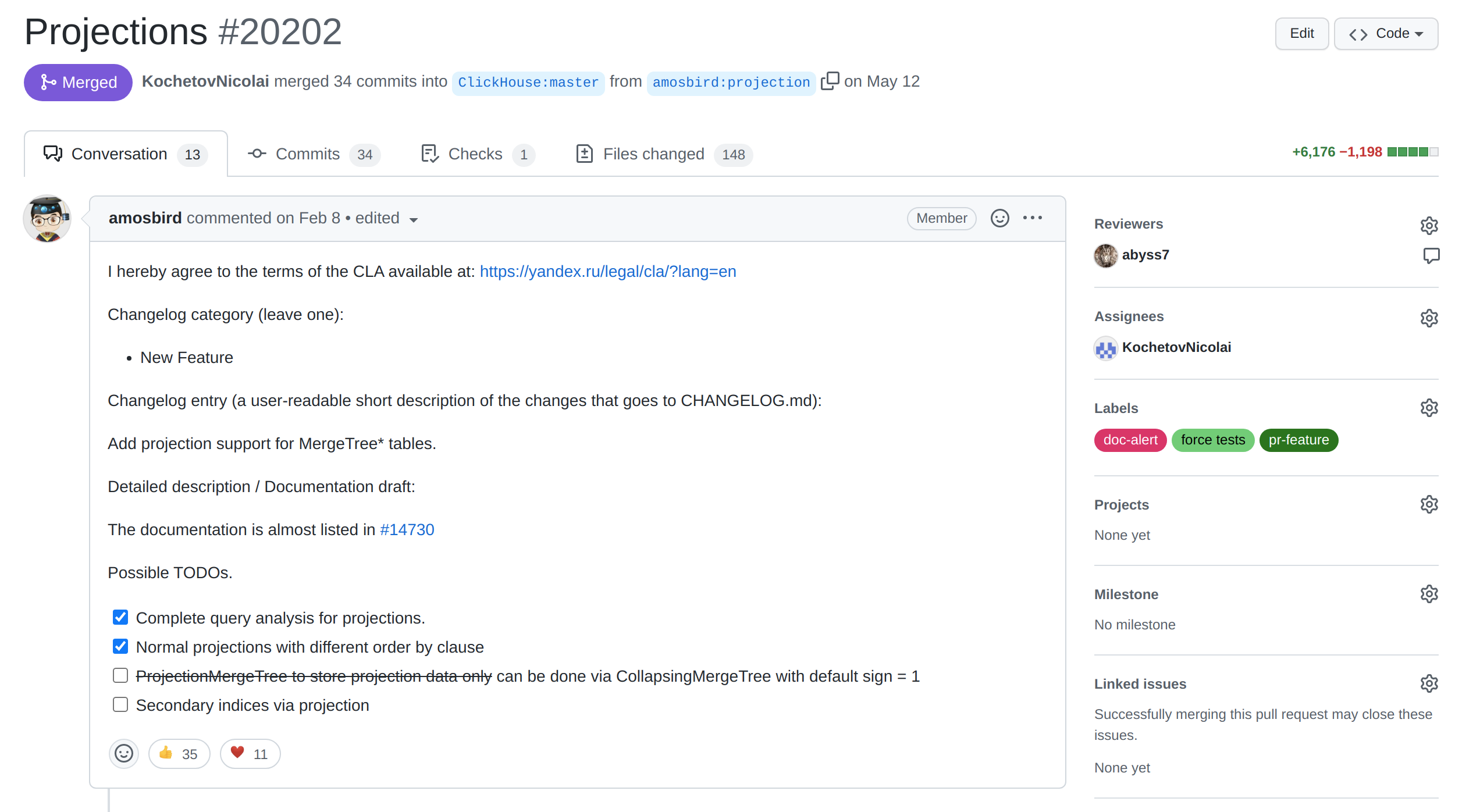Open Milestone settings gear
This screenshot has height=812, width=1480.
1429,594
